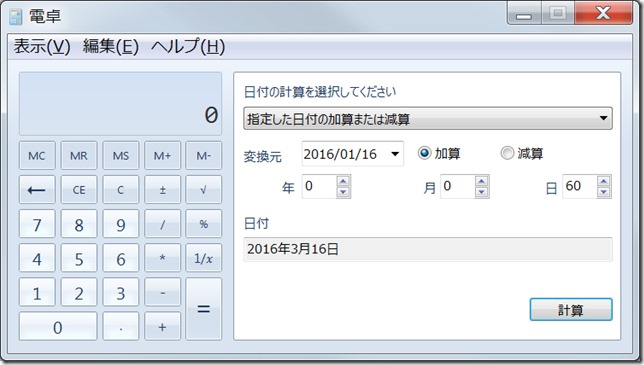Click the MR memory recall key
Viewport: 644px width, 365px height.
tap(79, 156)
